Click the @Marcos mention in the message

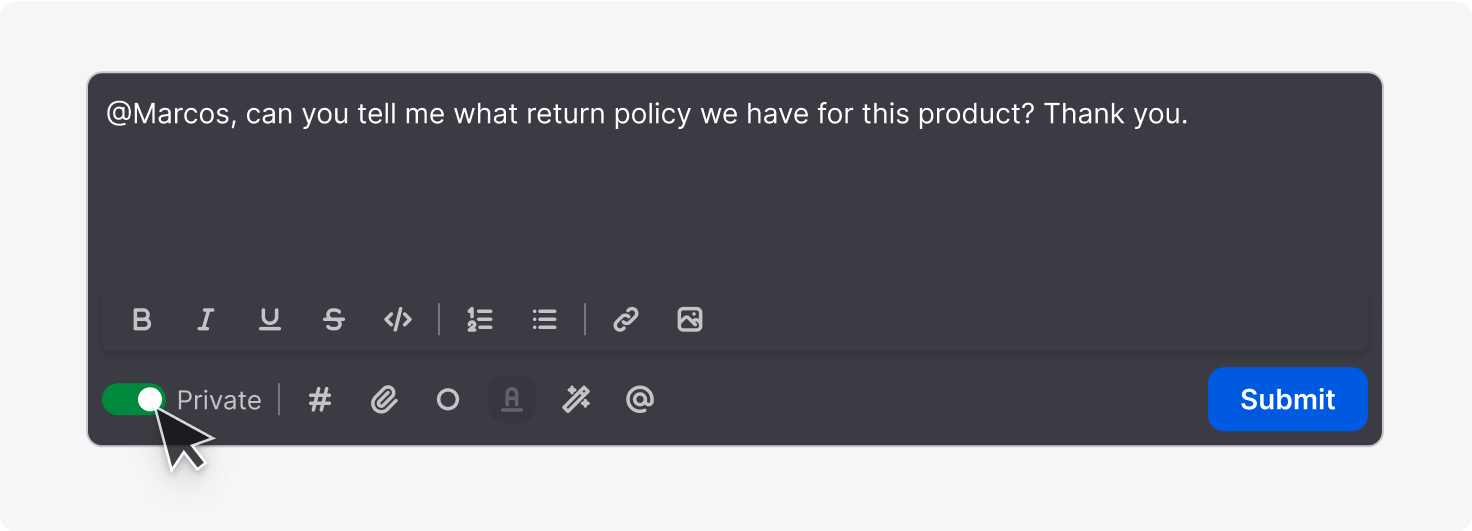pos(170,115)
